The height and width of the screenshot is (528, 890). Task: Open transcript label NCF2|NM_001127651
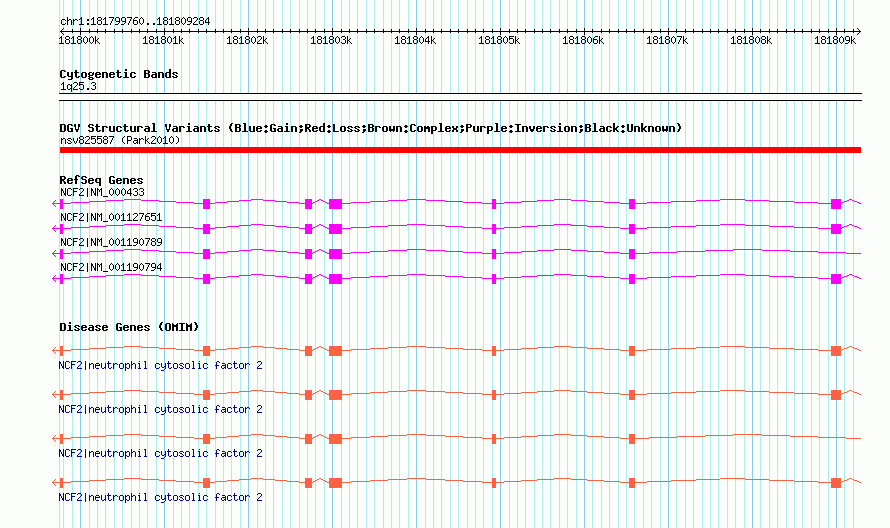point(111,217)
